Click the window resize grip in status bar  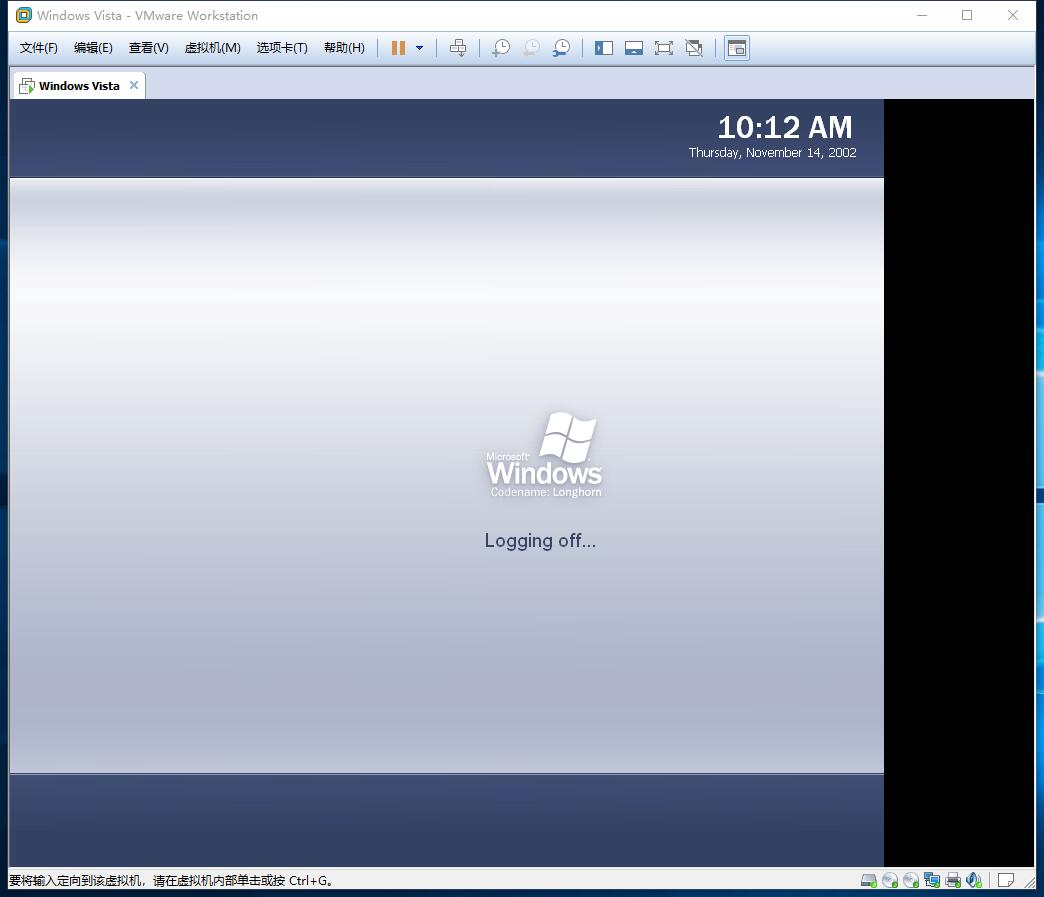coord(1029,882)
